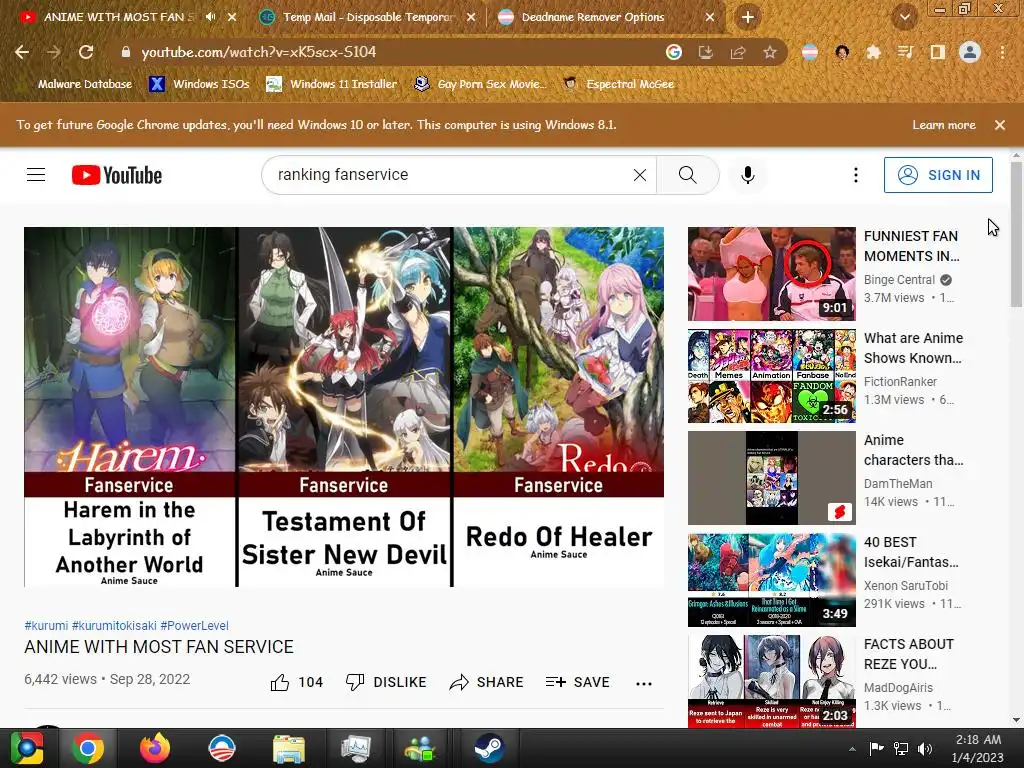1024x768 pixels.
Task: Open Windows Start button
Action: click(x=27, y=748)
